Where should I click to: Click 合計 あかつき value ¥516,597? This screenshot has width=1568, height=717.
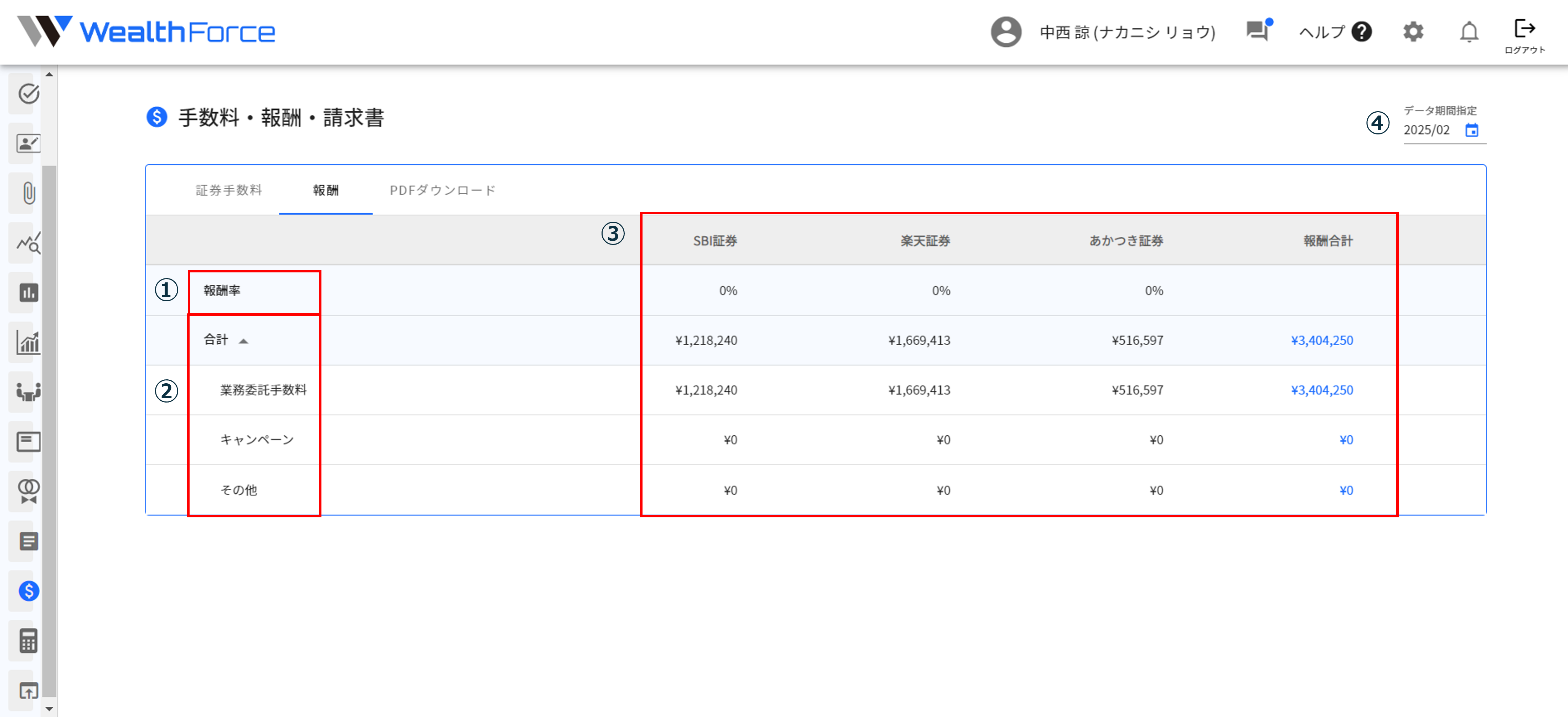[x=1137, y=340]
